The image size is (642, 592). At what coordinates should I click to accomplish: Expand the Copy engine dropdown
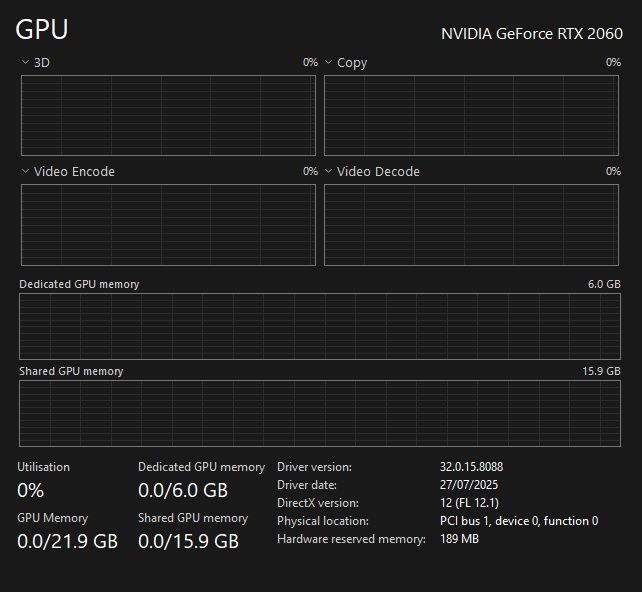(x=329, y=62)
